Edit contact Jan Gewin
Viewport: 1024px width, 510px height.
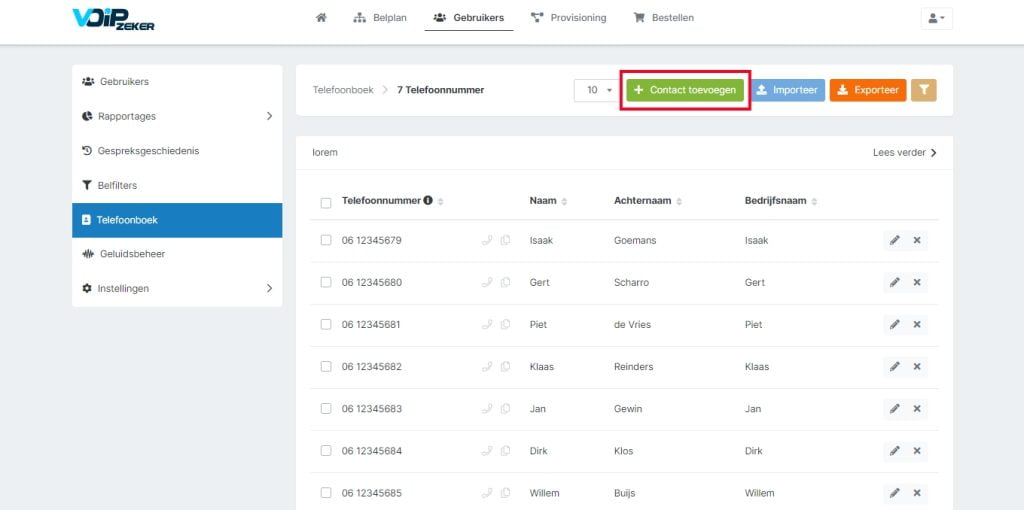(895, 409)
